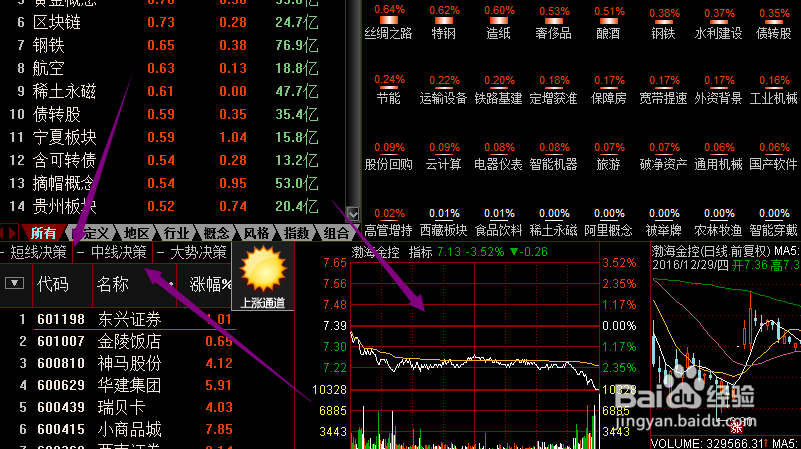Click the 丝绸之路 sector bar
The image size is (801, 449).
point(389,22)
